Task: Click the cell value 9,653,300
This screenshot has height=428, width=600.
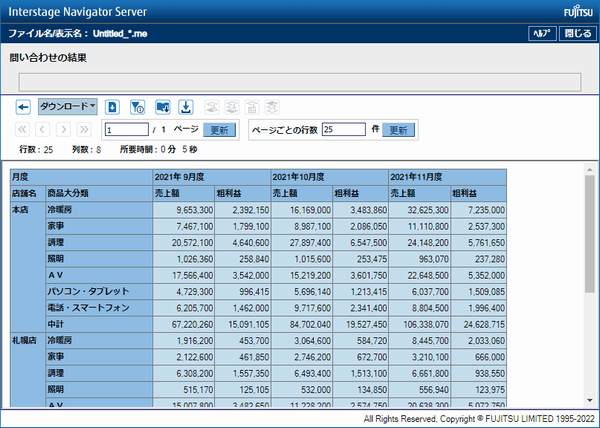Action: pyautogui.click(x=183, y=210)
